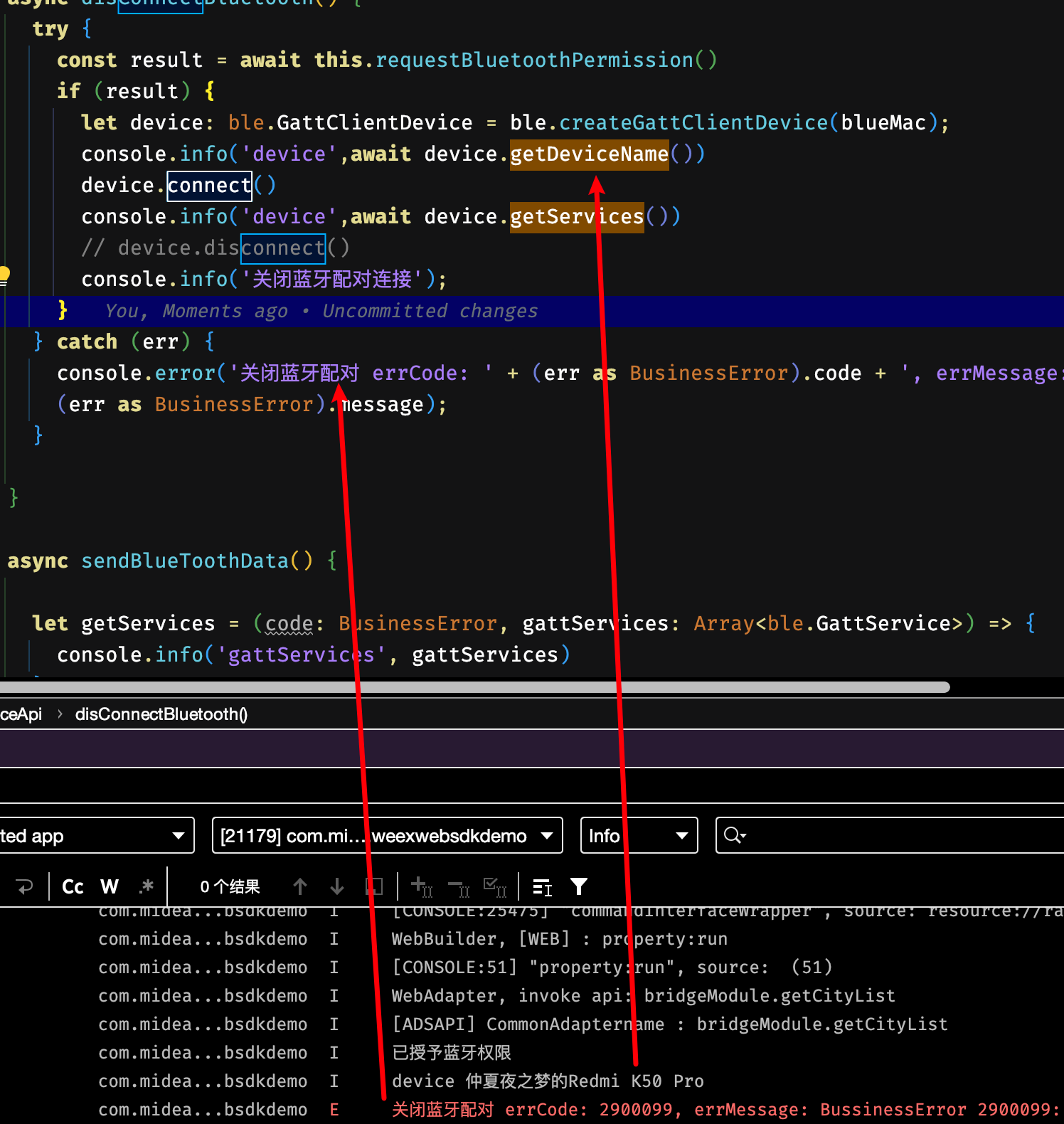Click the blueMac argument in the code

pos(883,123)
